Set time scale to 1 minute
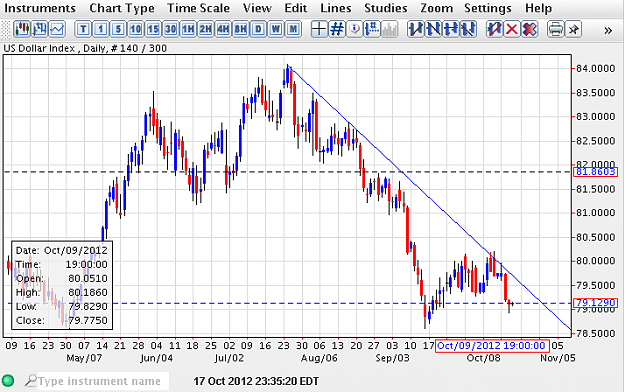 pyautogui.click(x=101, y=29)
